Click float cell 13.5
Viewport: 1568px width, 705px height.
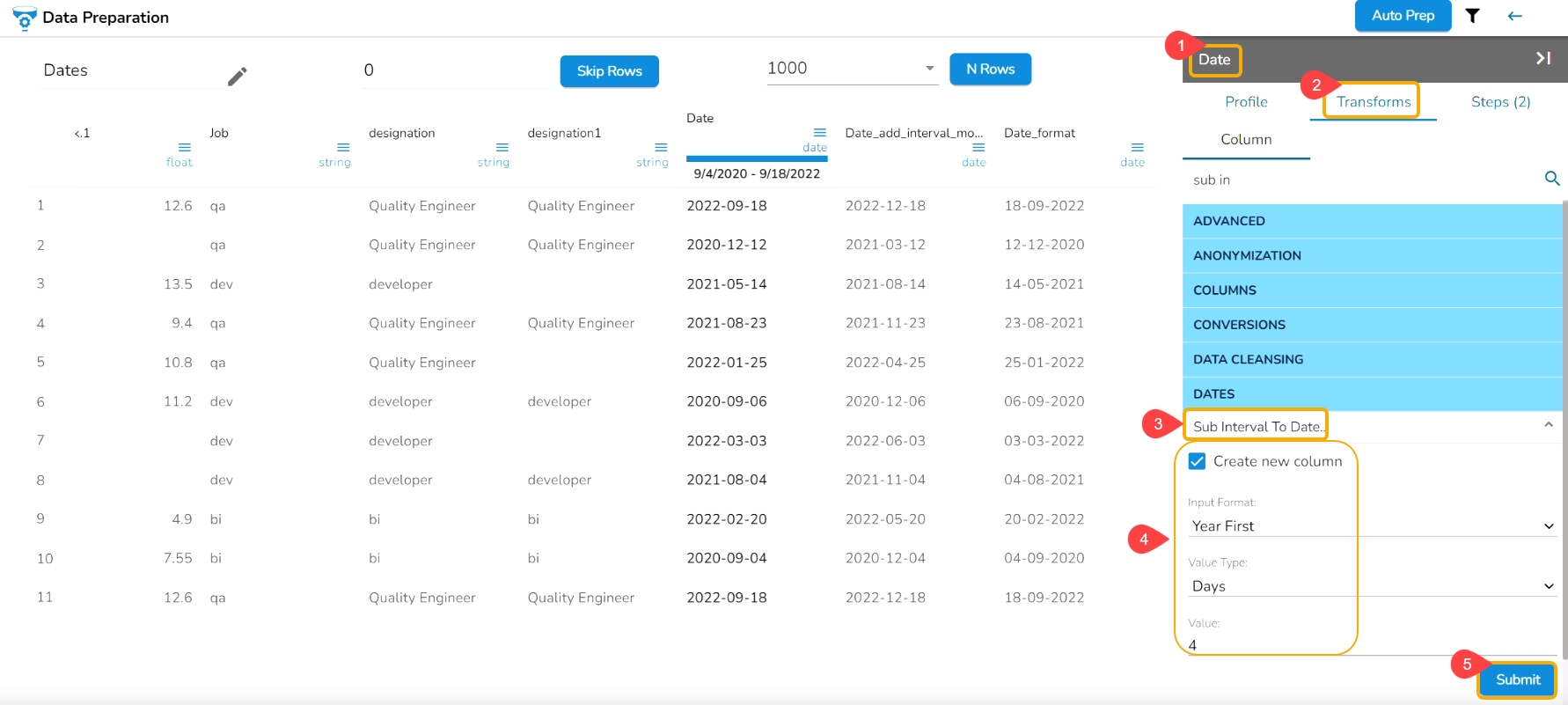[x=178, y=284]
